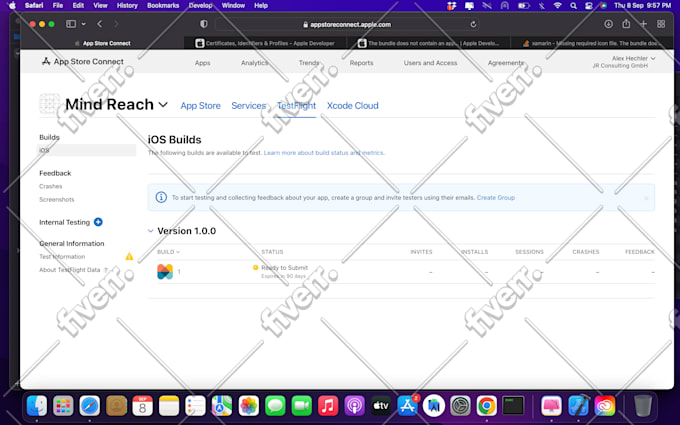The image size is (680, 425).
Task: Open Agreements in the top navigation
Action: click(x=506, y=63)
